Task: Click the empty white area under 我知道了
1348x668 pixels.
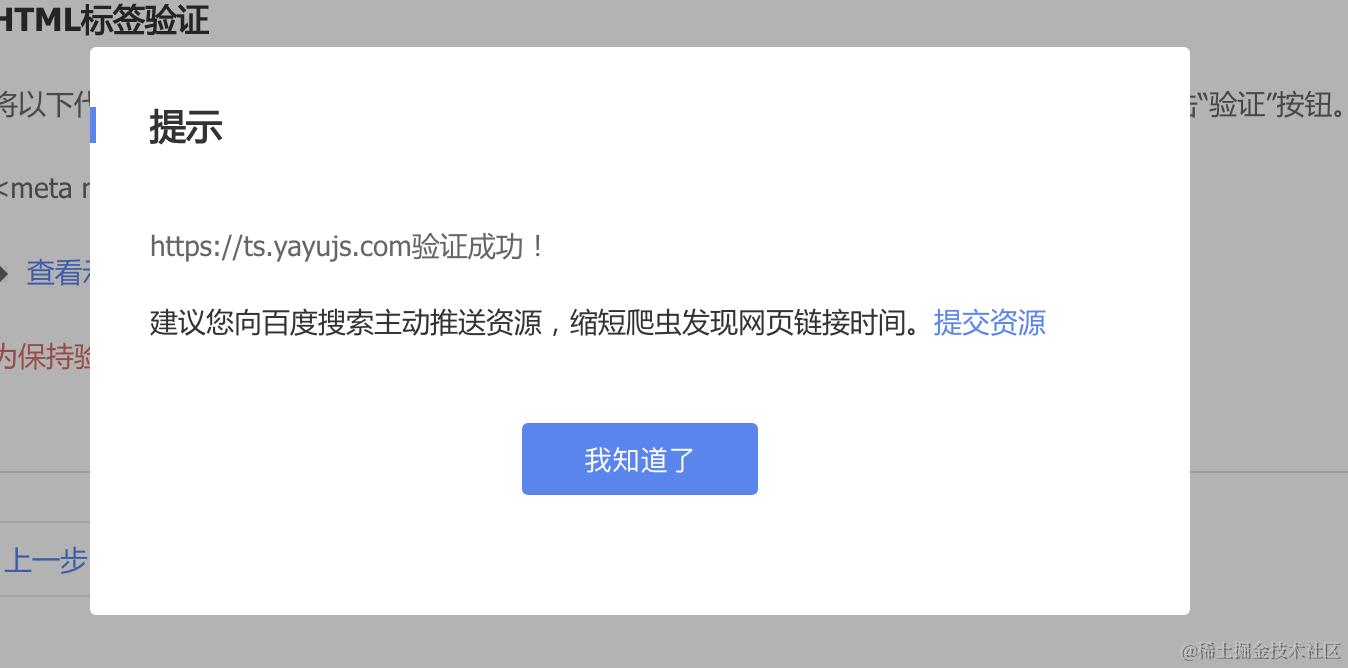Action: (640, 555)
